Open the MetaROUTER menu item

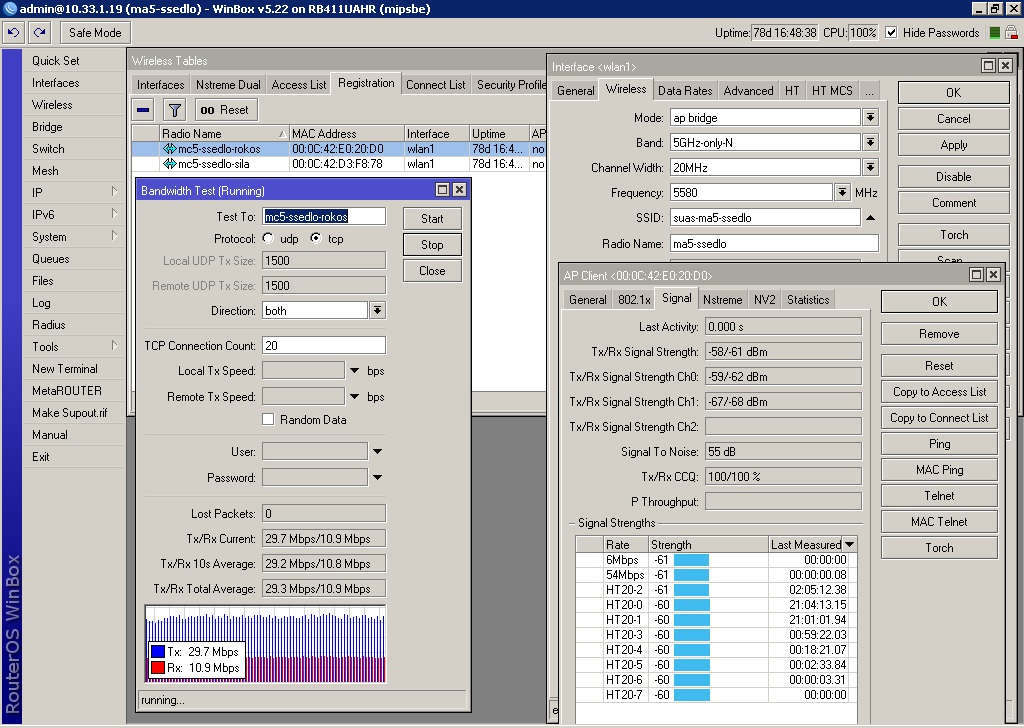pyautogui.click(x=67, y=390)
